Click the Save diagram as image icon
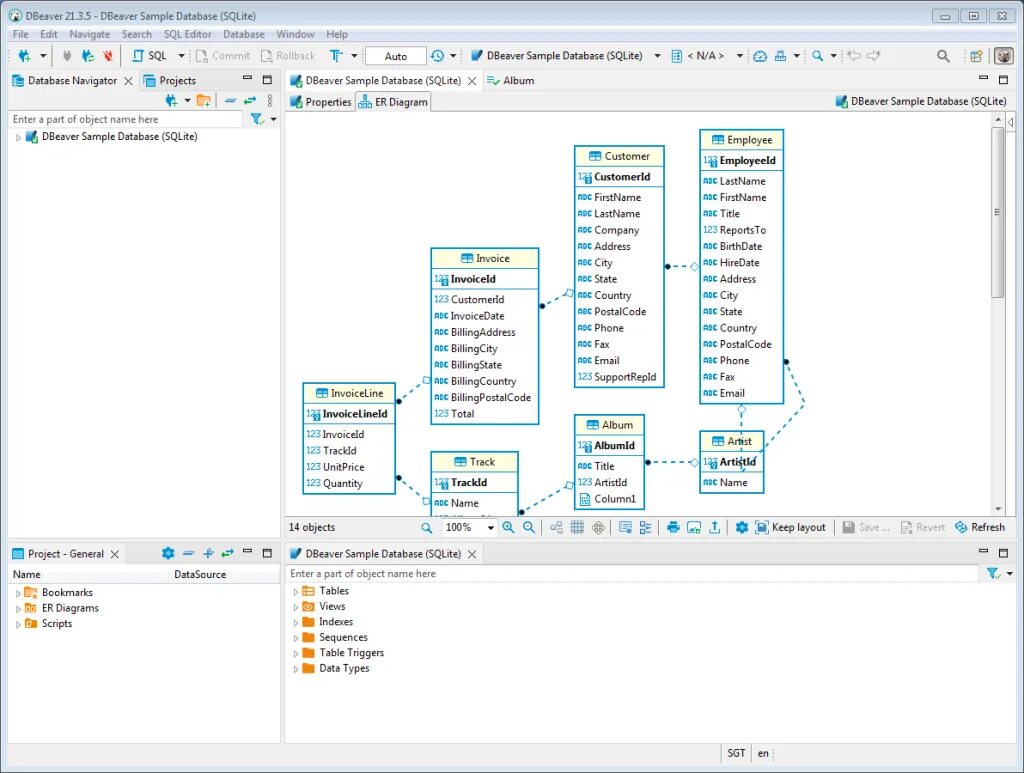The width and height of the screenshot is (1024, 773). click(x=694, y=528)
